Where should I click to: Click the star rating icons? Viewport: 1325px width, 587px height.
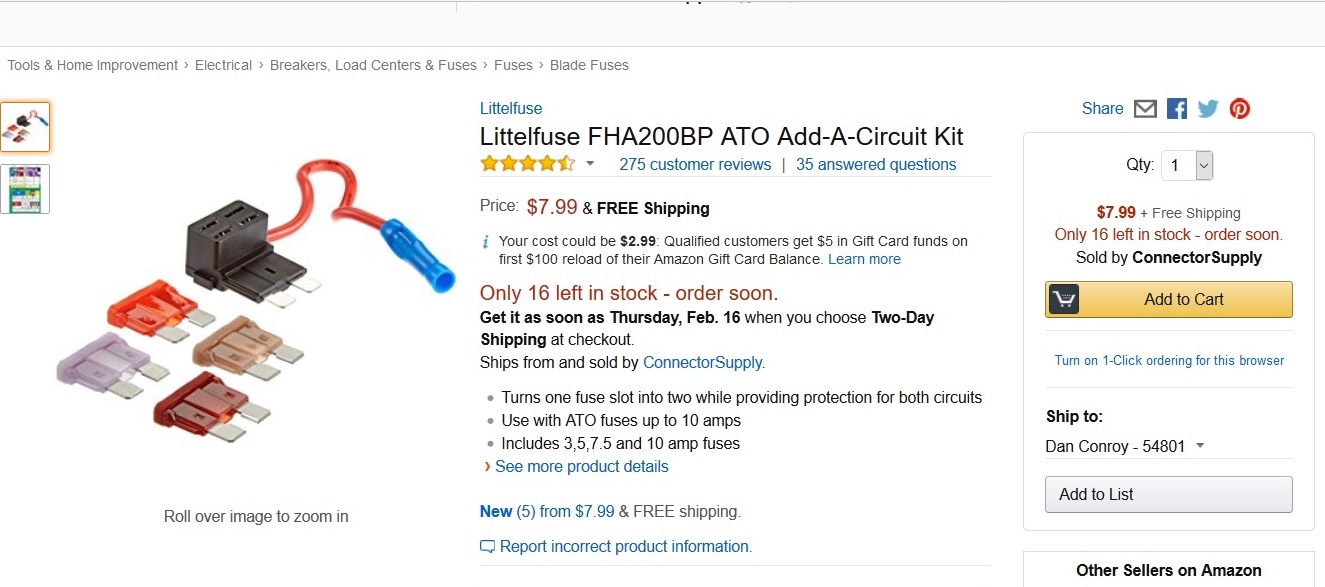527,164
